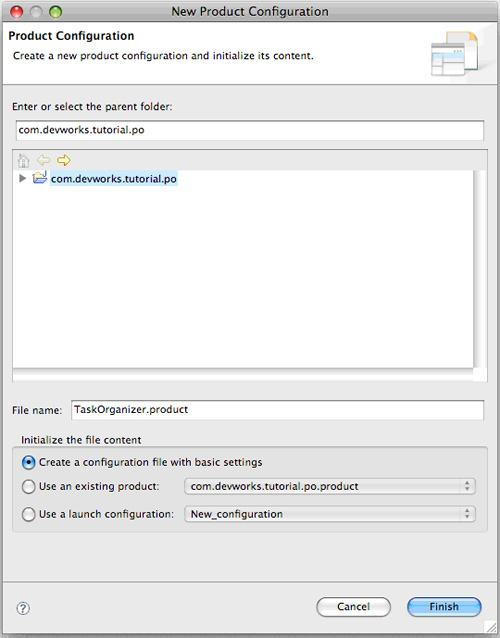Open the existing product dropdown
Viewport: 500px width, 638px height.
(x=330, y=486)
